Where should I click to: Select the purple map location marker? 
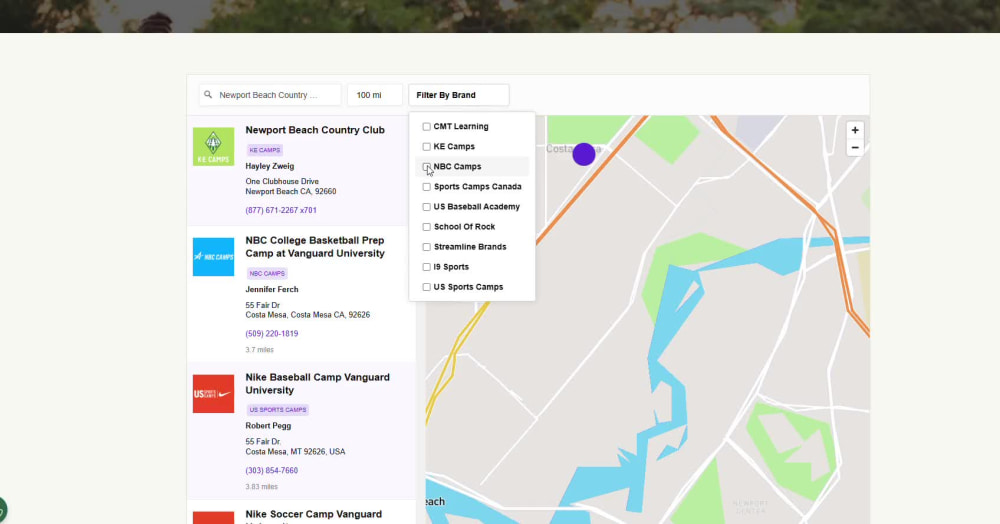[x=584, y=154]
